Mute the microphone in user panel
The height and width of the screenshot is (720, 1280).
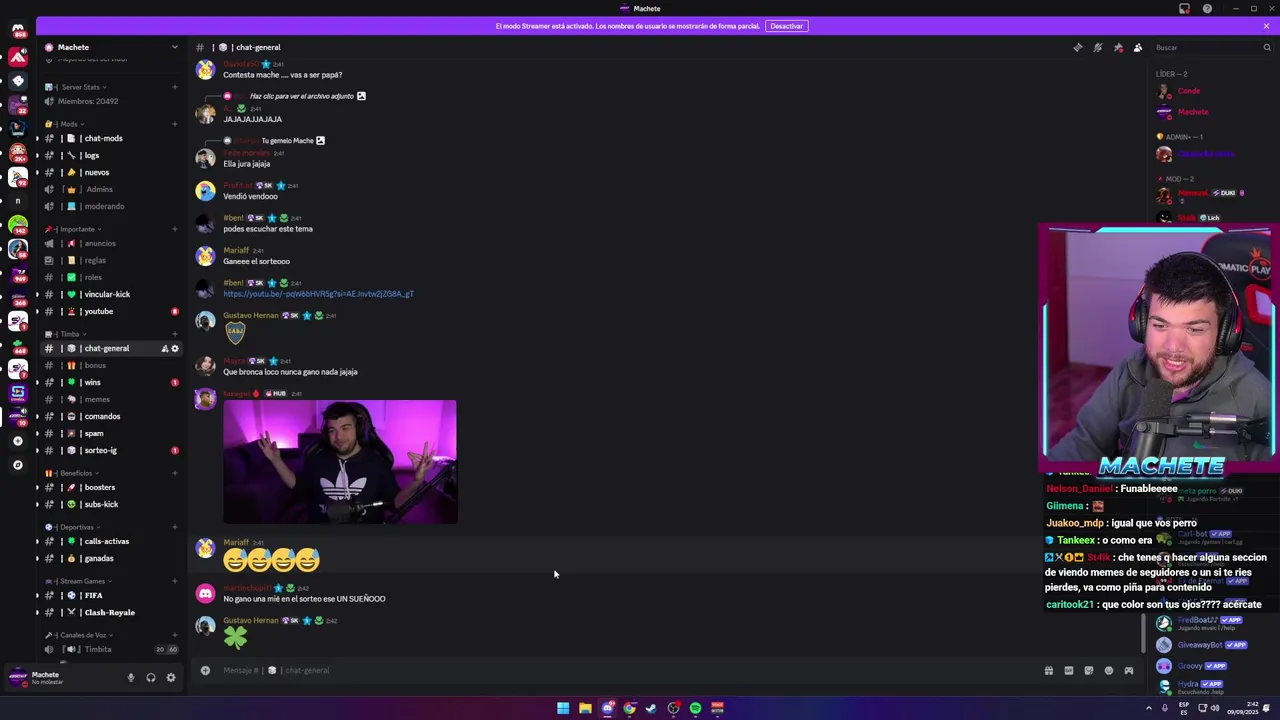(130, 678)
